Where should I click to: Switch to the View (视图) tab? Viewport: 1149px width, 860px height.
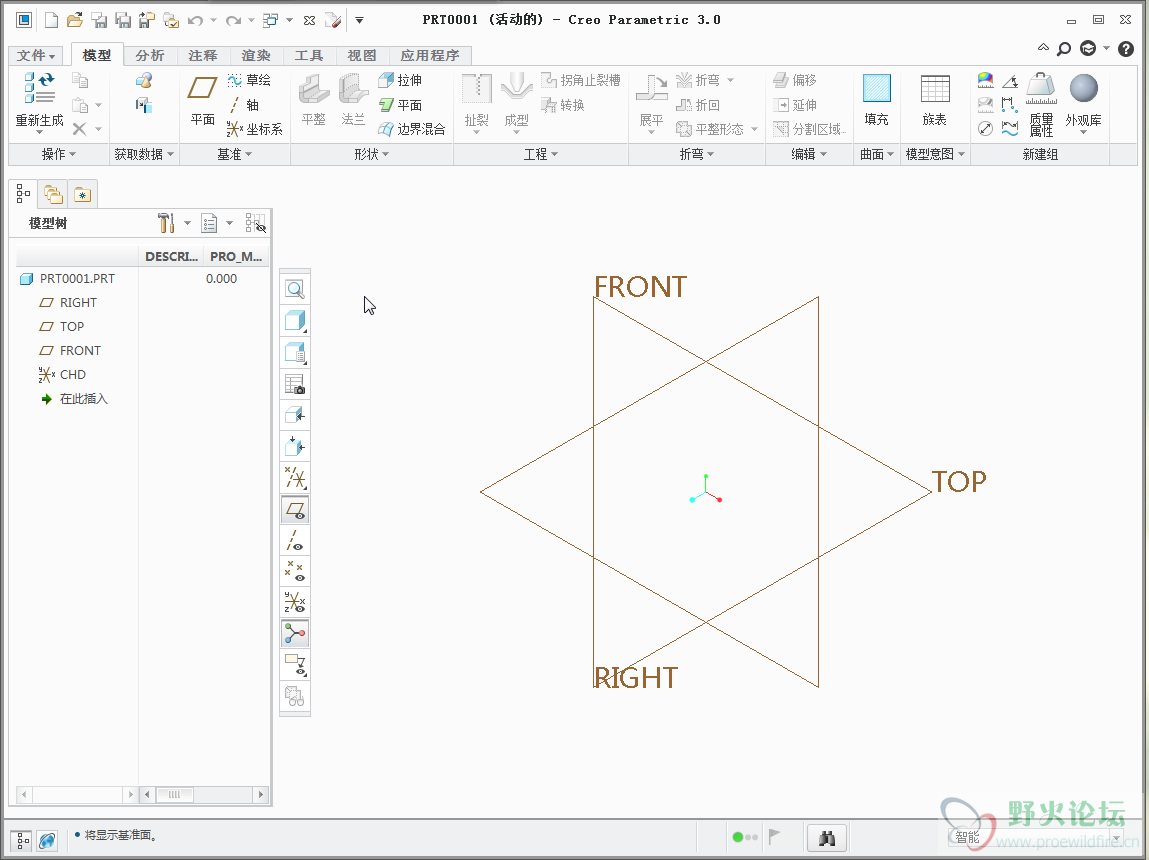tap(361, 56)
